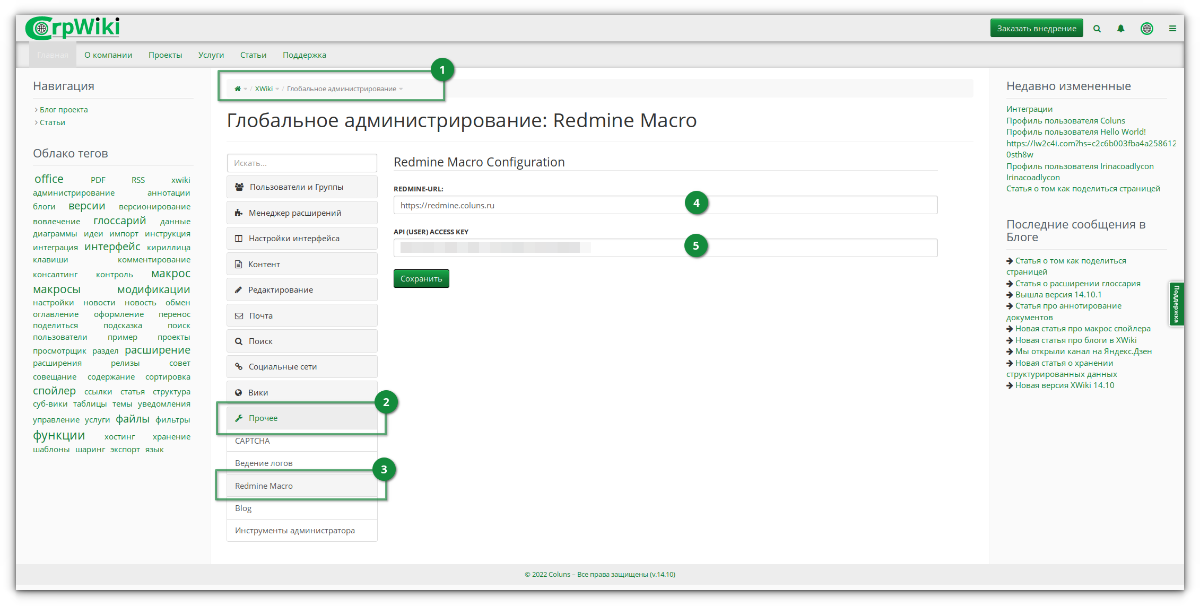Open the user avatar menu
1200x607 pixels.
coord(1147,28)
